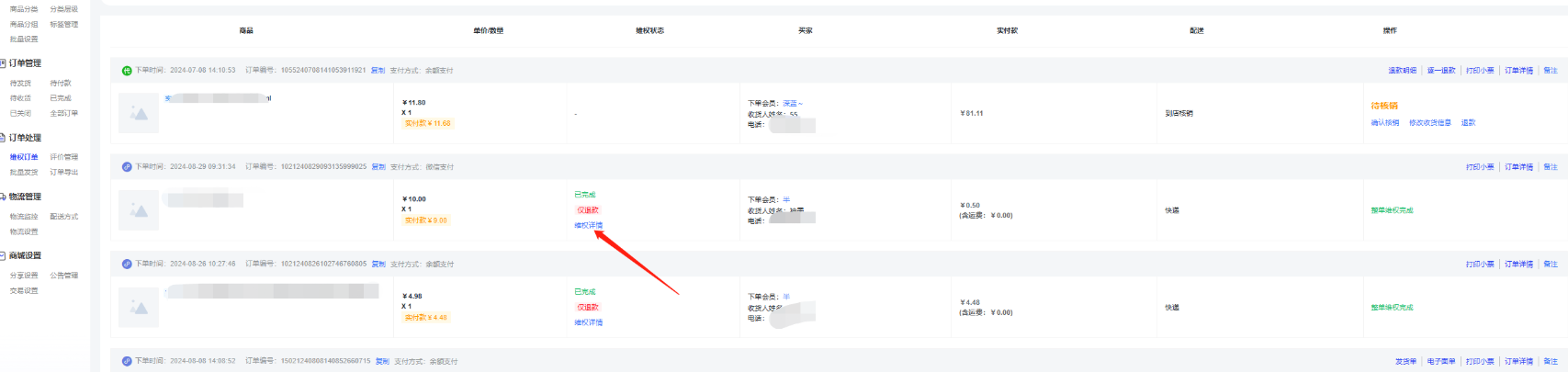Click the blue channel icon on order dated 2024-08-26
Image resolution: width=1568 pixels, height=372 pixels.
(127, 265)
